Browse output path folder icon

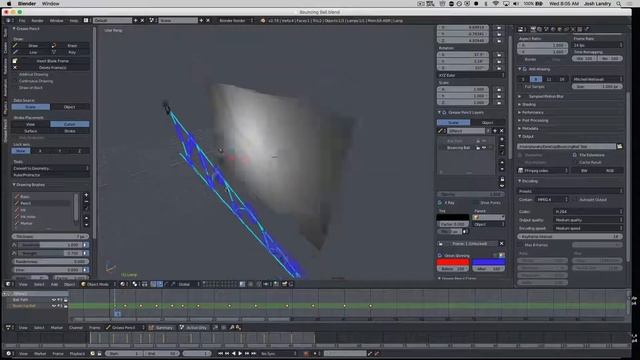[x=620, y=146]
